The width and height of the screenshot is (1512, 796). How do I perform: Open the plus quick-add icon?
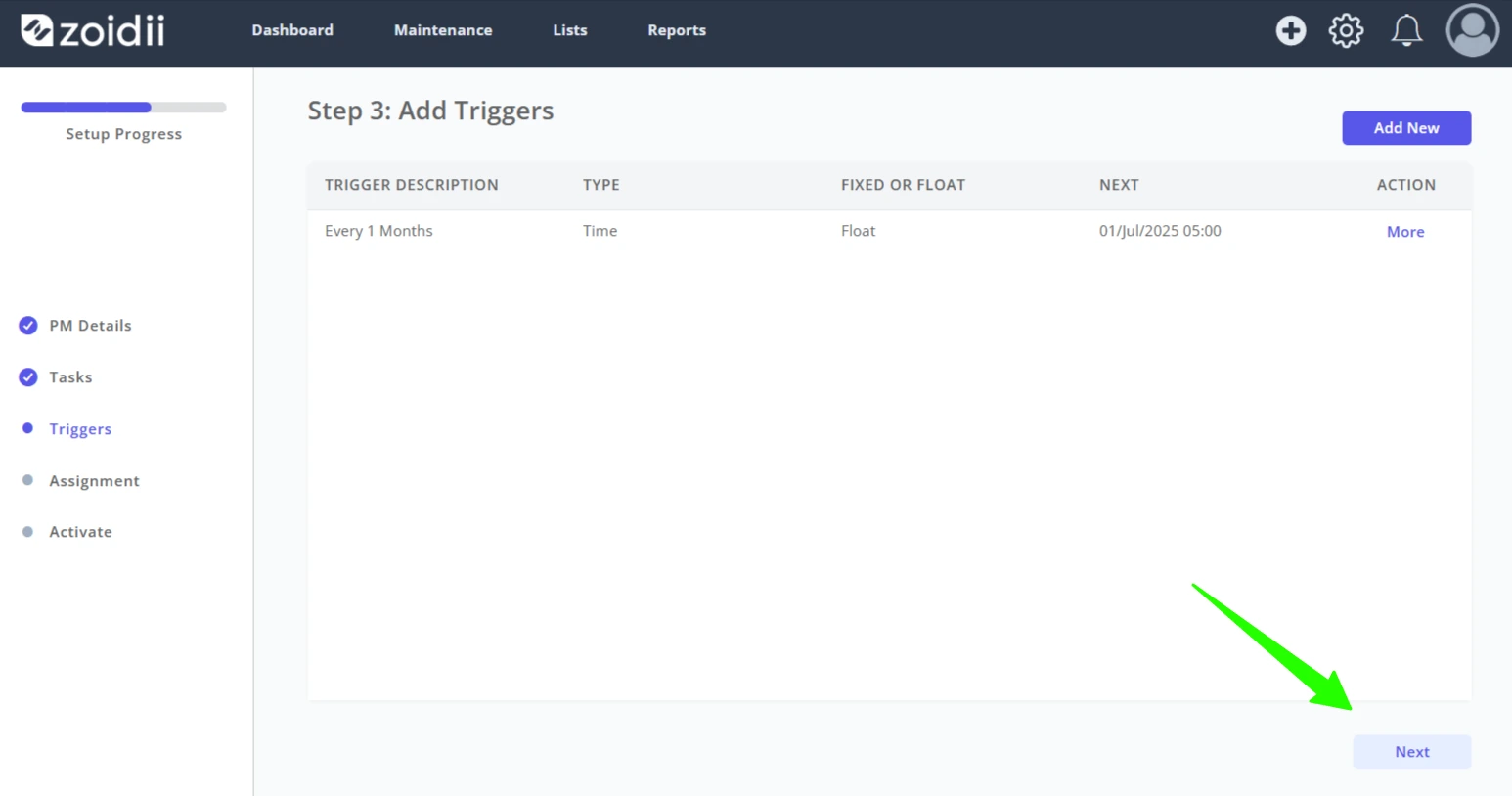pos(1291,30)
